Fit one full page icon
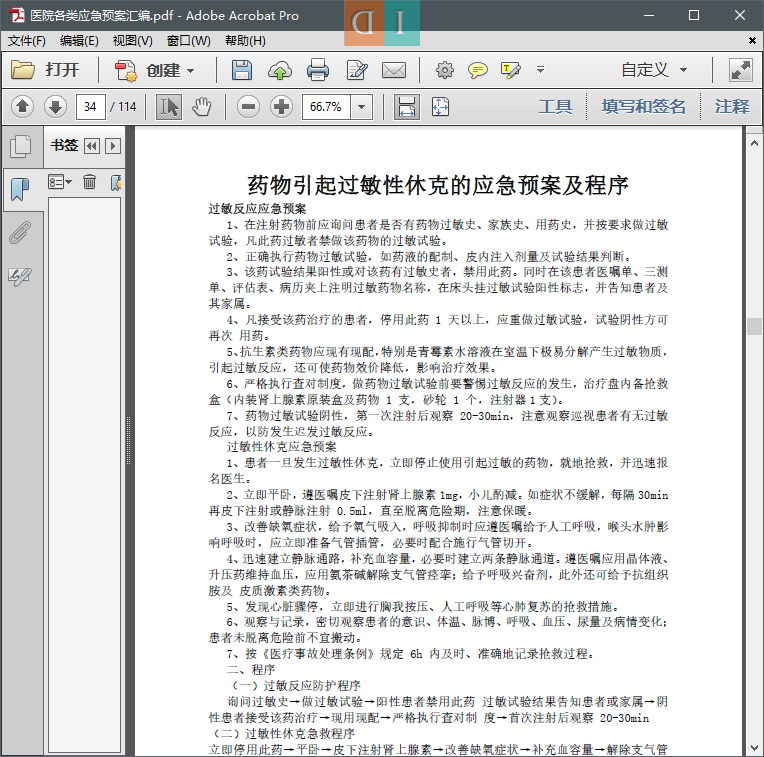This screenshot has height=757, width=764. point(440,107)
